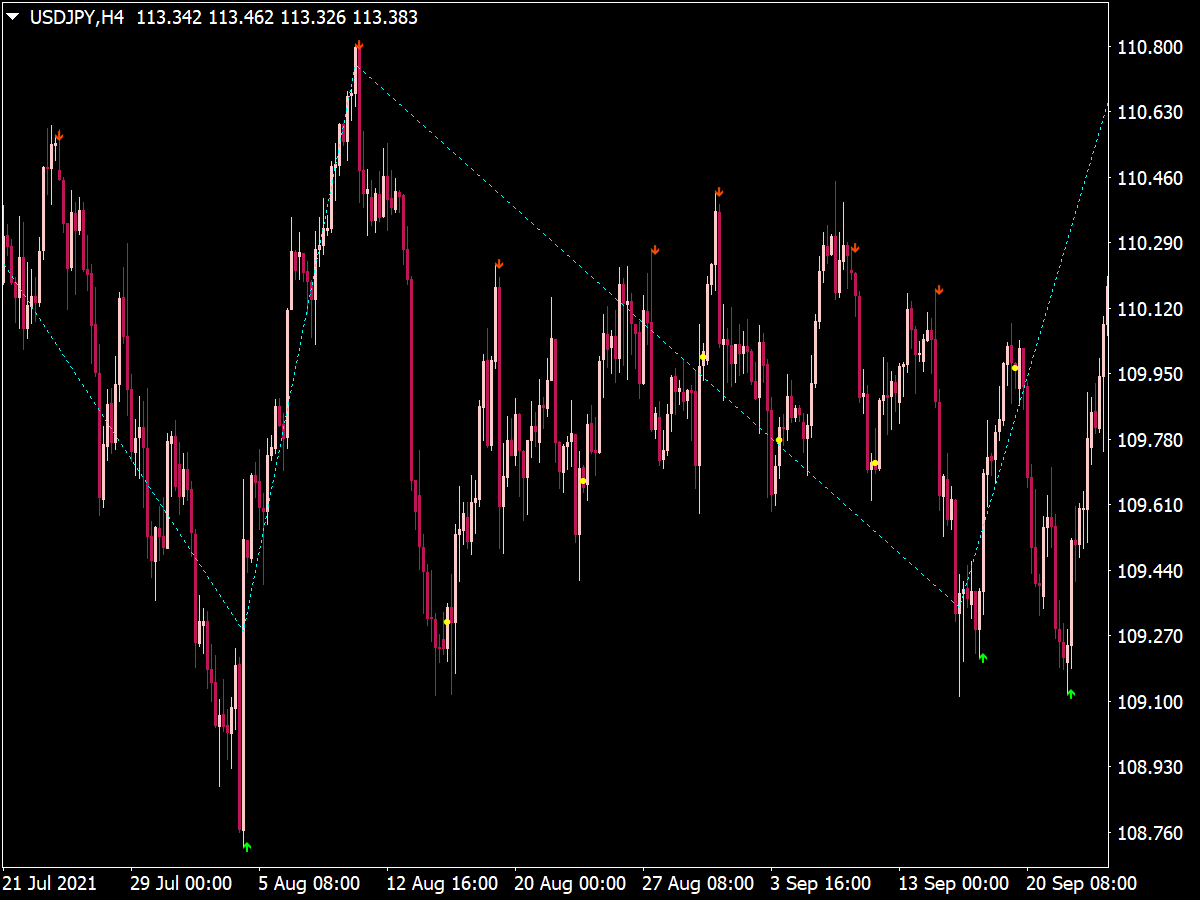The image size is (1200, 900).
Task: Select the green up arrow just after 13 Sep 00:00
Action: 983,657
